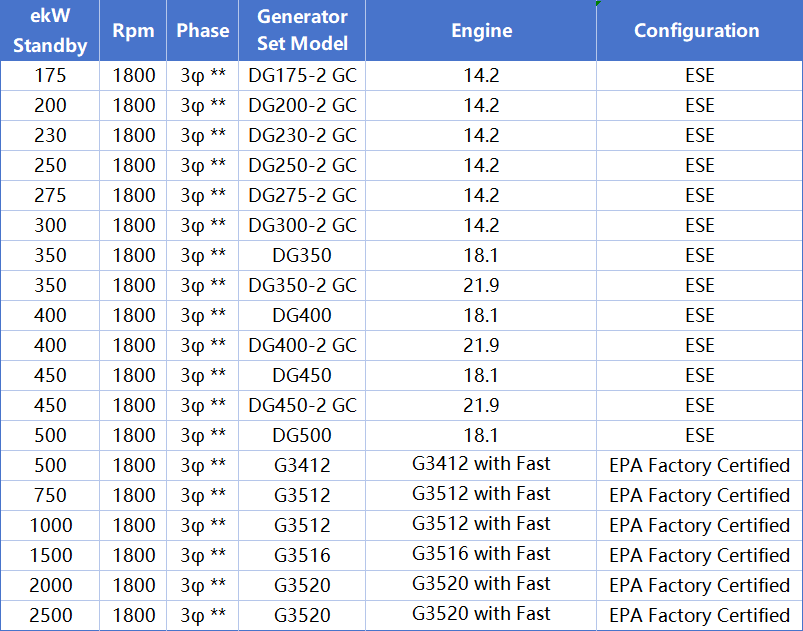Click the 200 ekW standby cell
803x631 pixels.
(50, 106)
